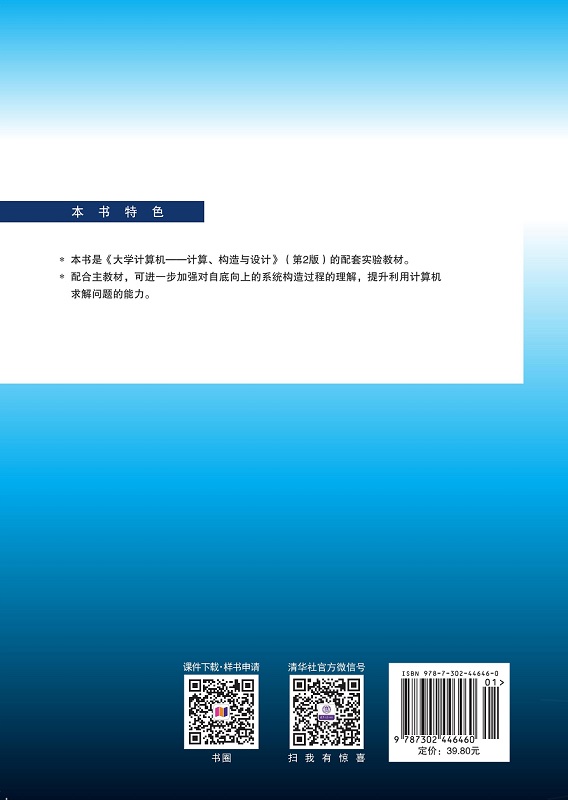Screen dimensions: 568x800
Task: Click the 扫我有惊喜 caption
Action: 327,758
